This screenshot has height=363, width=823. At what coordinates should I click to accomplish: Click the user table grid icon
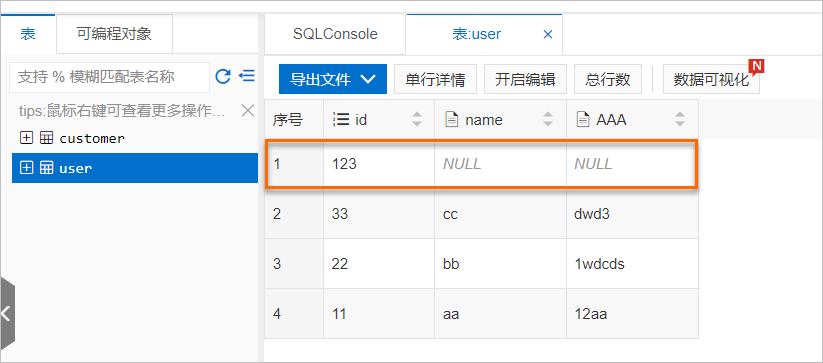coord(47,168)
